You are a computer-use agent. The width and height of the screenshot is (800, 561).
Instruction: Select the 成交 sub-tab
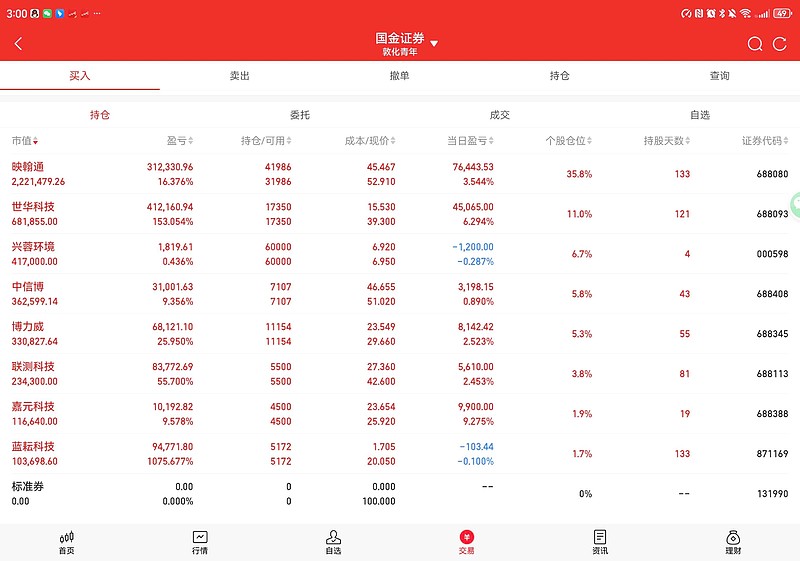(x=499, y=115)
